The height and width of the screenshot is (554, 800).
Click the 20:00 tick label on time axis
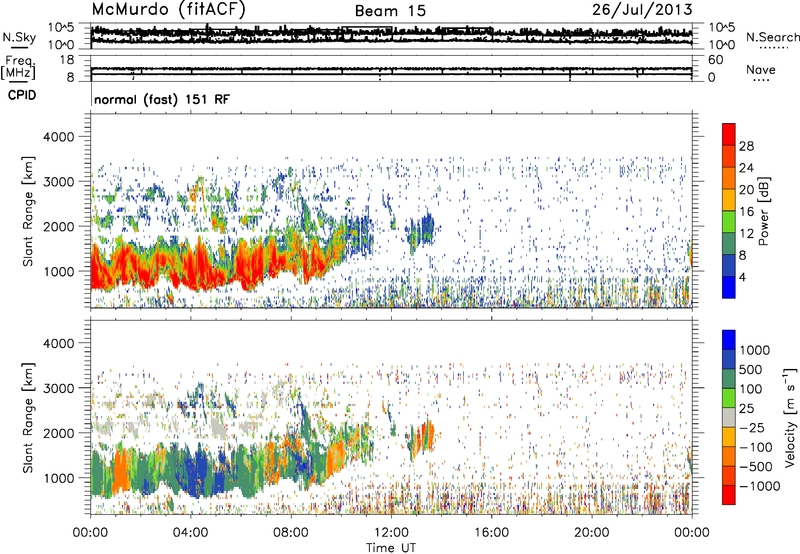591,533
